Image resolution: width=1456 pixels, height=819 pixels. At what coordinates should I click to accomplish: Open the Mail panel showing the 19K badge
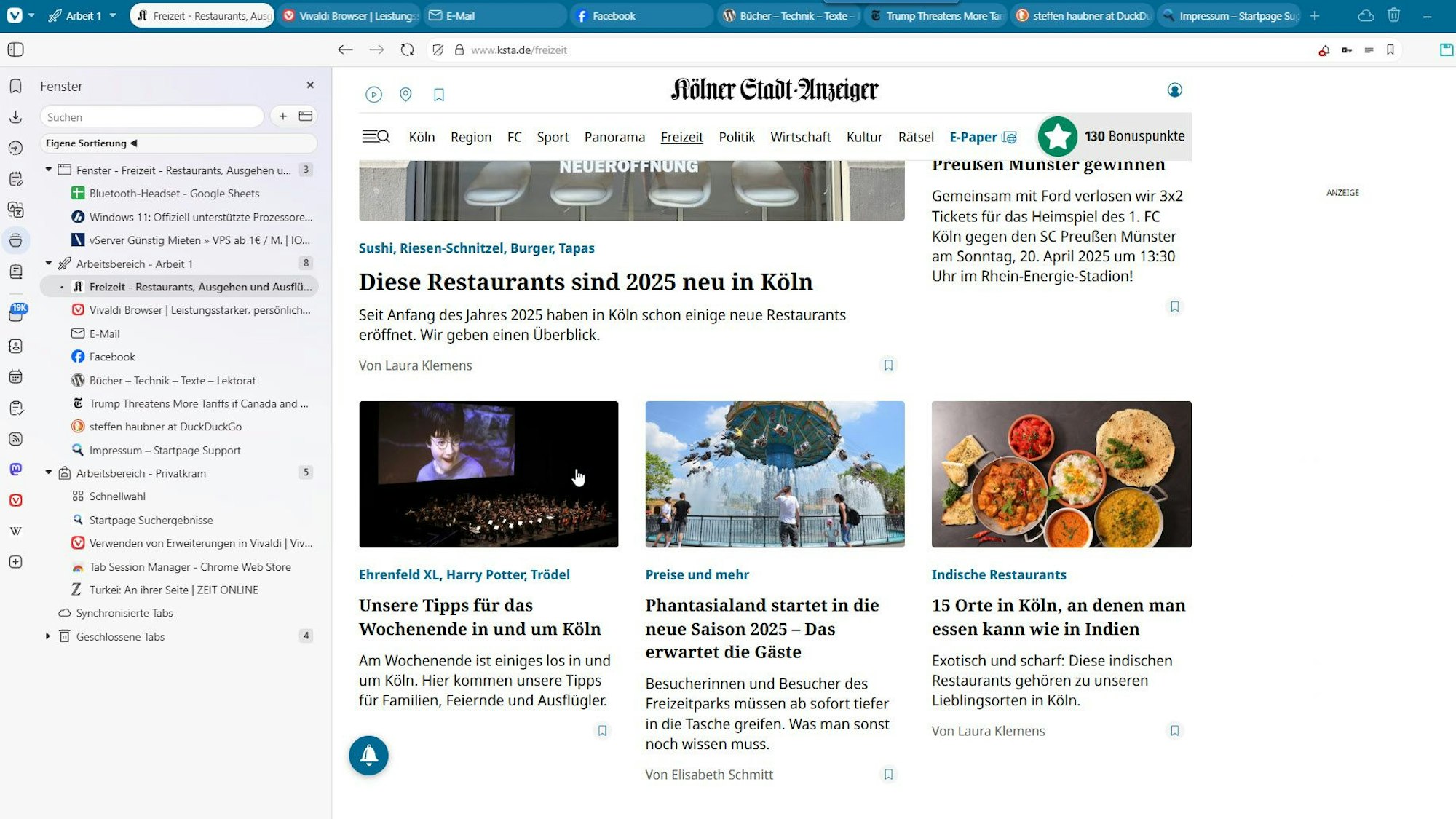pos(16,313)
